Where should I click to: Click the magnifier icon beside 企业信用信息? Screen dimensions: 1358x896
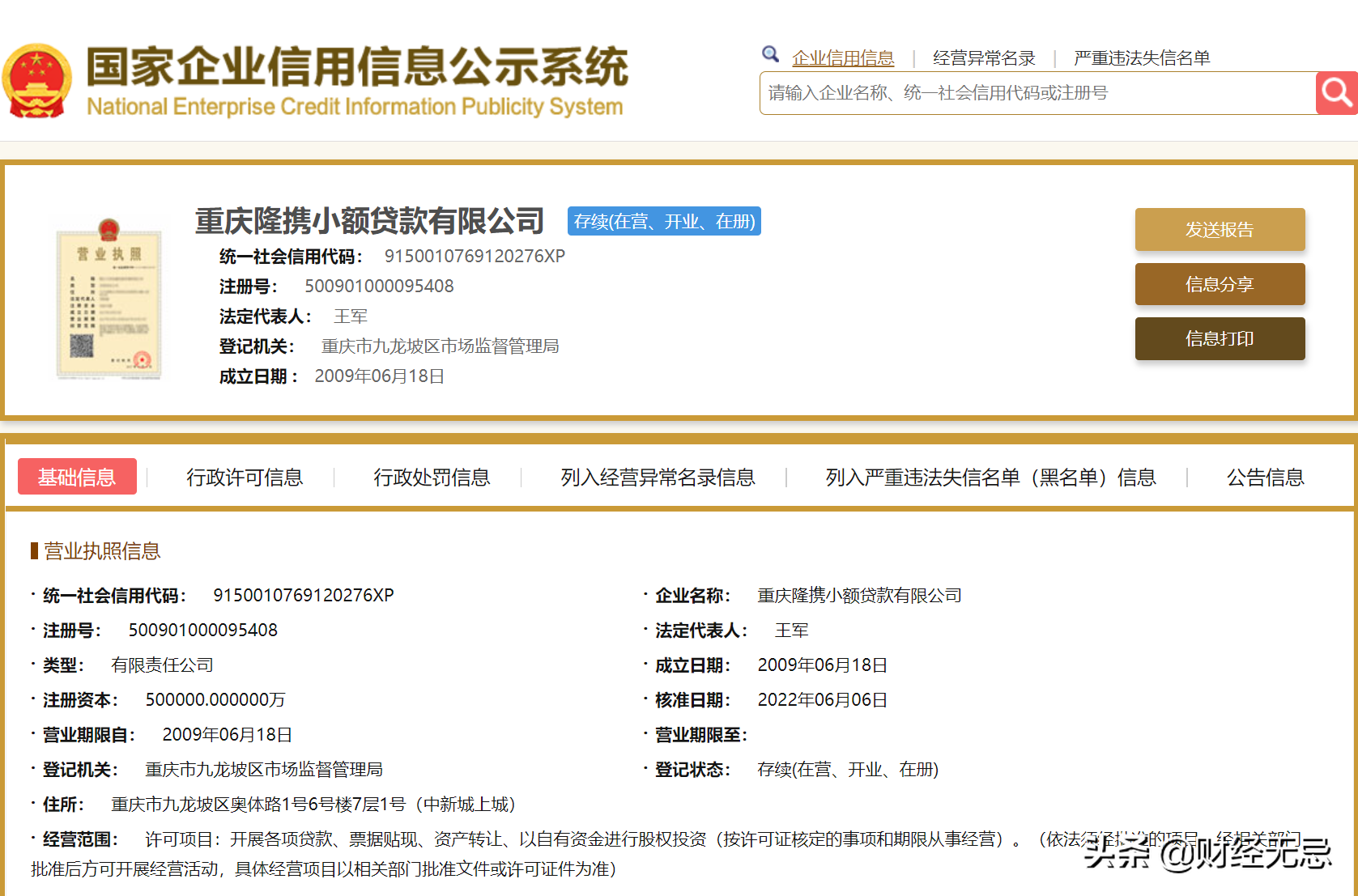(x=770, y=54)
